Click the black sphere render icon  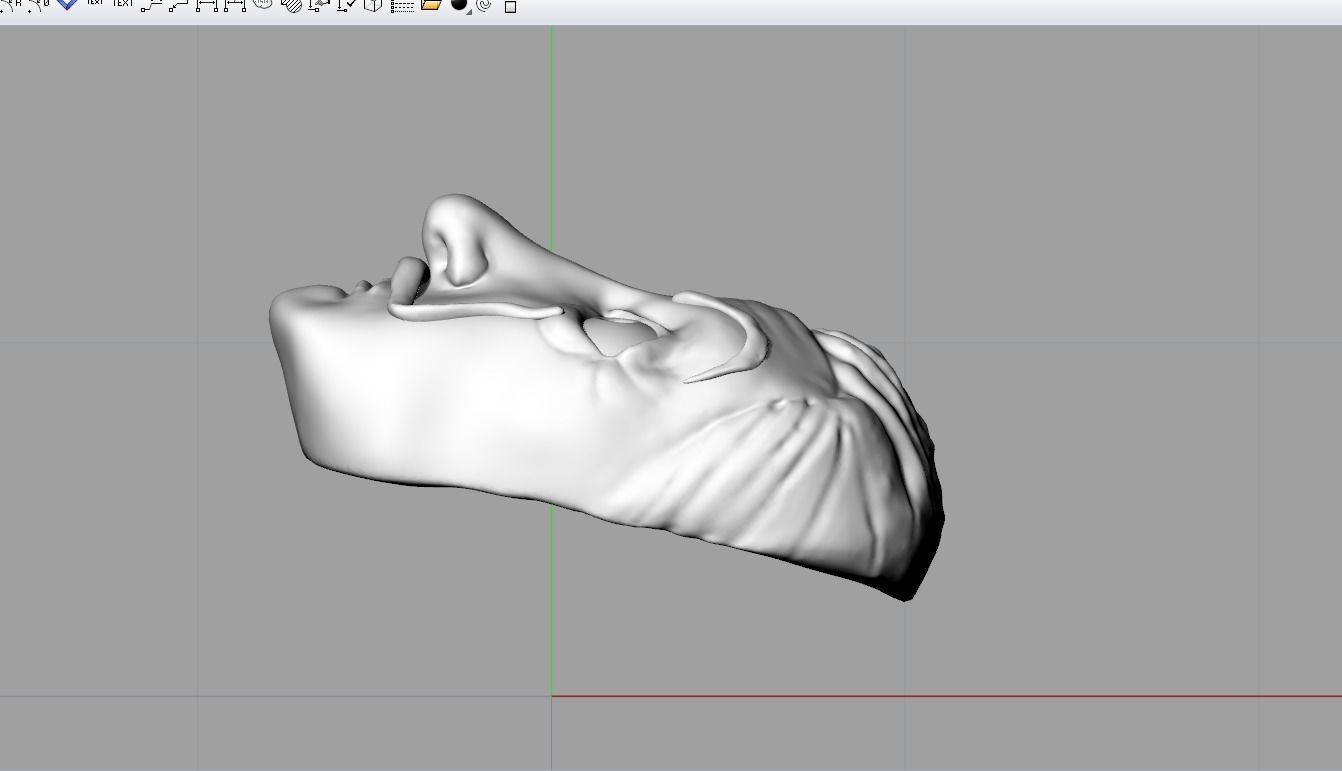click(460, 5)
